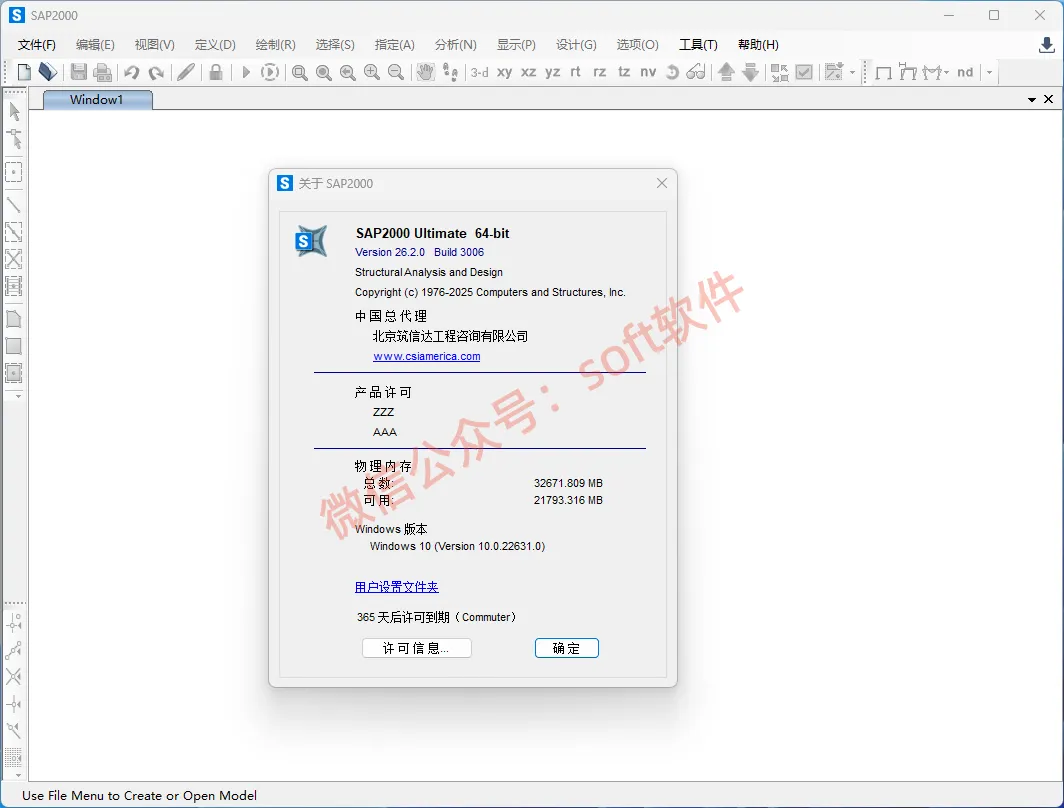
Task: Open the 用户设置文件夹 link
Action: [397, 587]
